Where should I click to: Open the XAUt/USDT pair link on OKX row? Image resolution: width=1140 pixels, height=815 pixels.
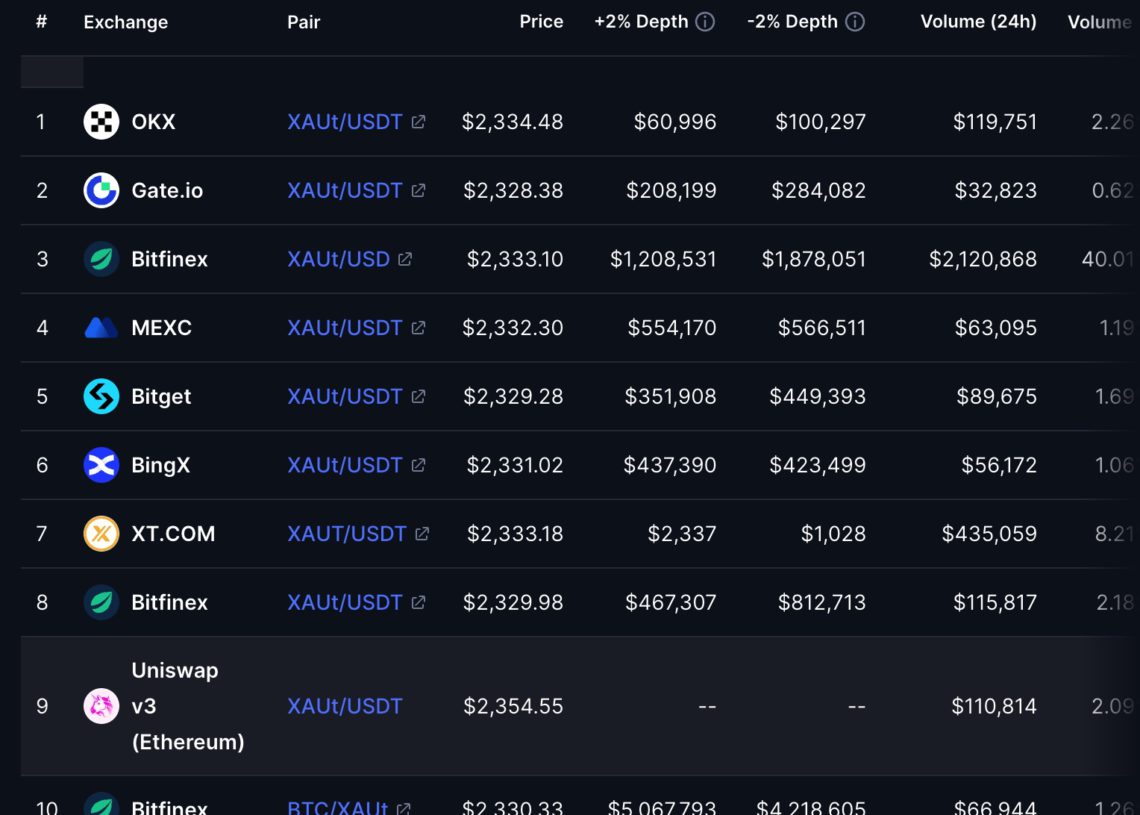[345, 121]
